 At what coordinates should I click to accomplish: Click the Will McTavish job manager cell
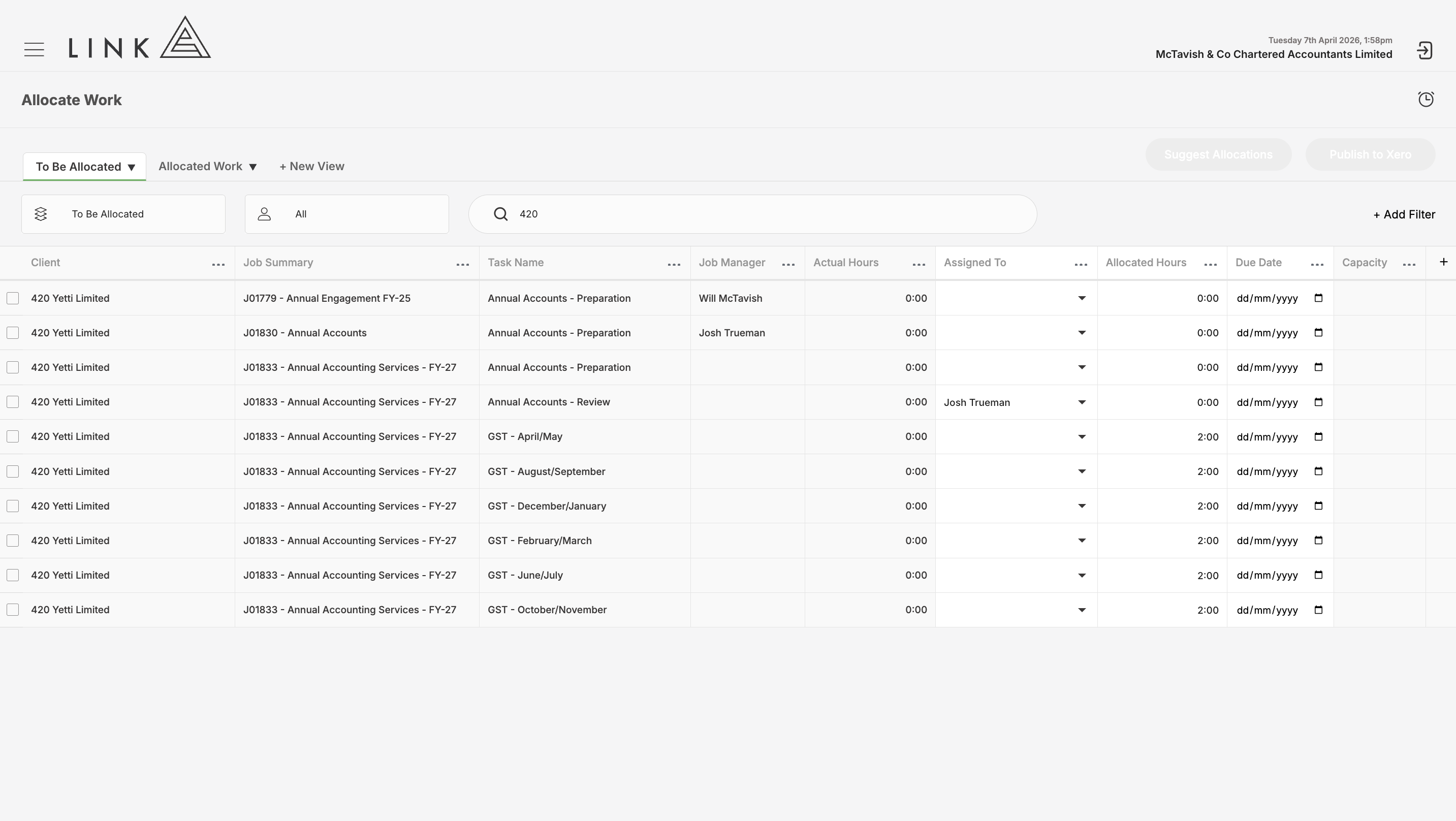click(x=747, y=298)
